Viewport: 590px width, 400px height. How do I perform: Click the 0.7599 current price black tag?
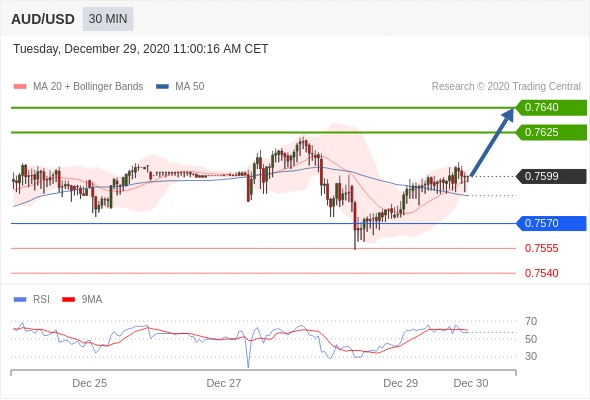[x=551, y=176]
